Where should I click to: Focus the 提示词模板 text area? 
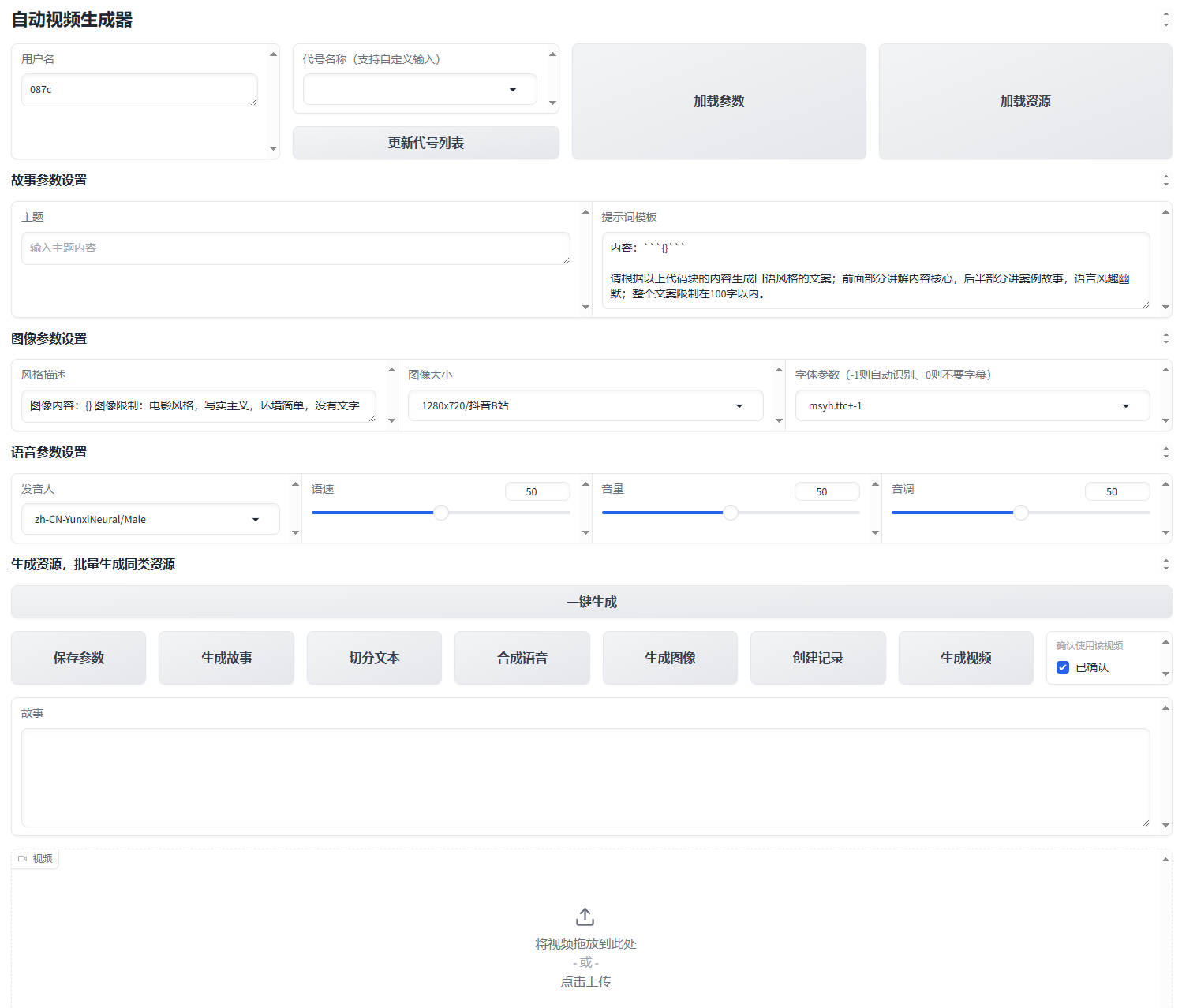pyautogui.click(x=876, y=271)
